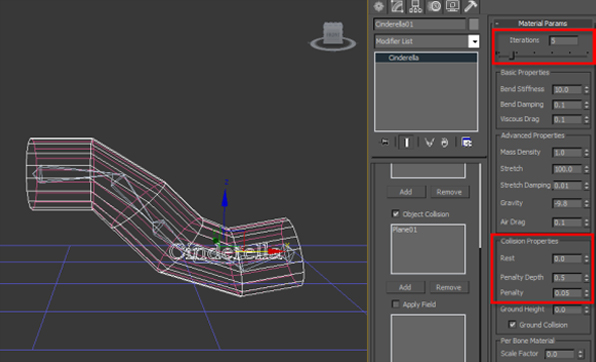Click Remove under the Plane01 list
The width and height of the screenshot is (596, 362).
pyautogui.click(x=449, y=287)
